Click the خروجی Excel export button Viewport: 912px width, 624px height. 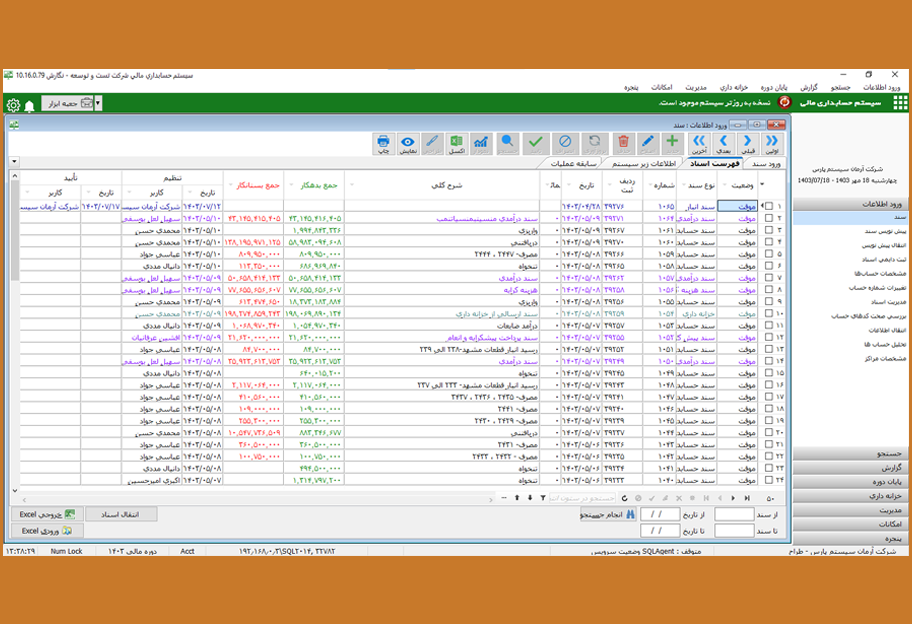[x=47, y=515]
